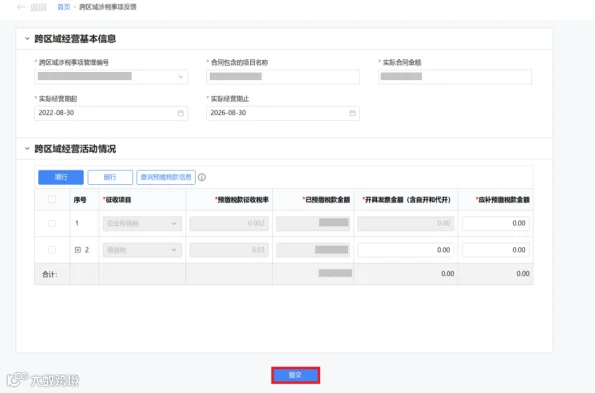The image size is (595, 393).
Task: Collapse the 跨区域经营活动情况 section
Action: click(x=27, y=149)
